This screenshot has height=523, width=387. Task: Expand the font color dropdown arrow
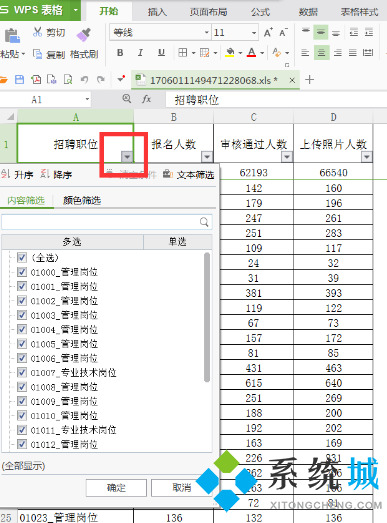pyautogui.click(x=262, y=53)
